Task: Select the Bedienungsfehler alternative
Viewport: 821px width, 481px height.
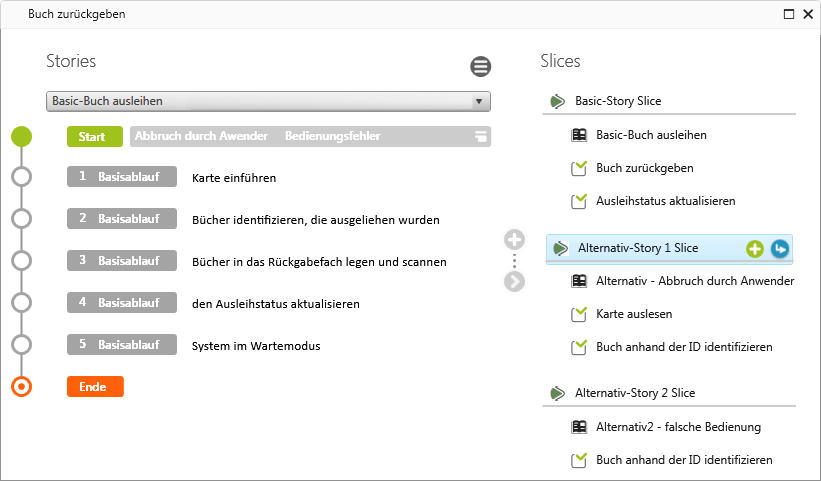Action: pyautogui.click(x=332, y=136)
